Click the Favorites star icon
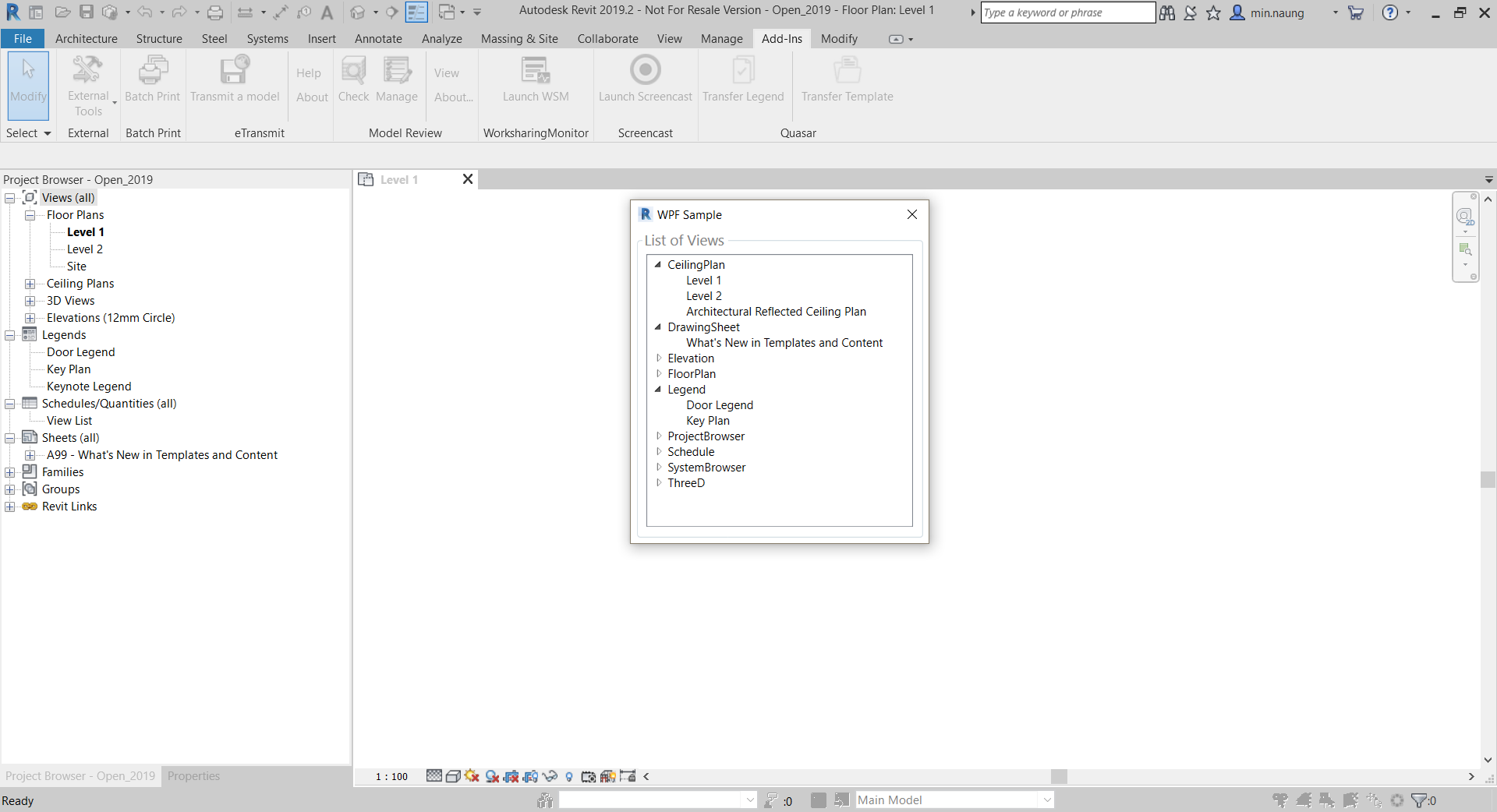This screenshot has width=1497, height=812. point(1213,12)
